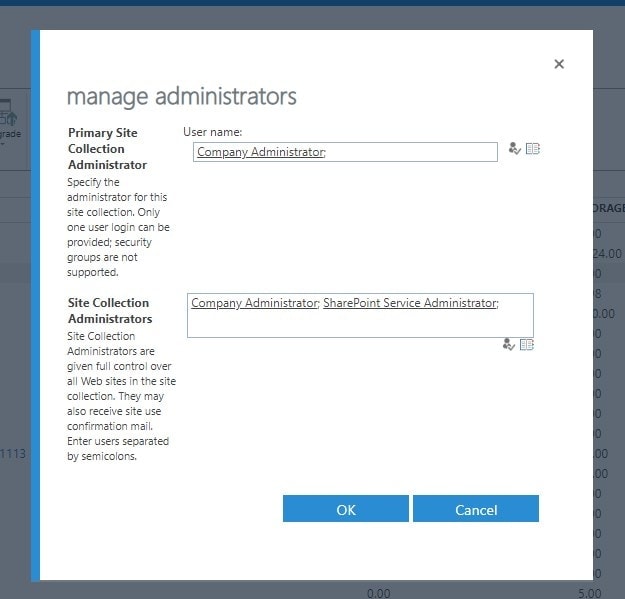This screenshot has height=599, width=625.
Task: Click the 24.00 storage value behind dialog
Action: point(607,254)
